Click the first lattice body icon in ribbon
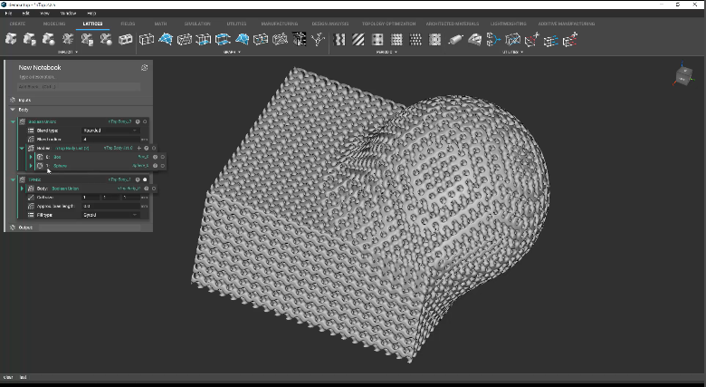The width and height of the screenshot is (706, 387). 11,39
